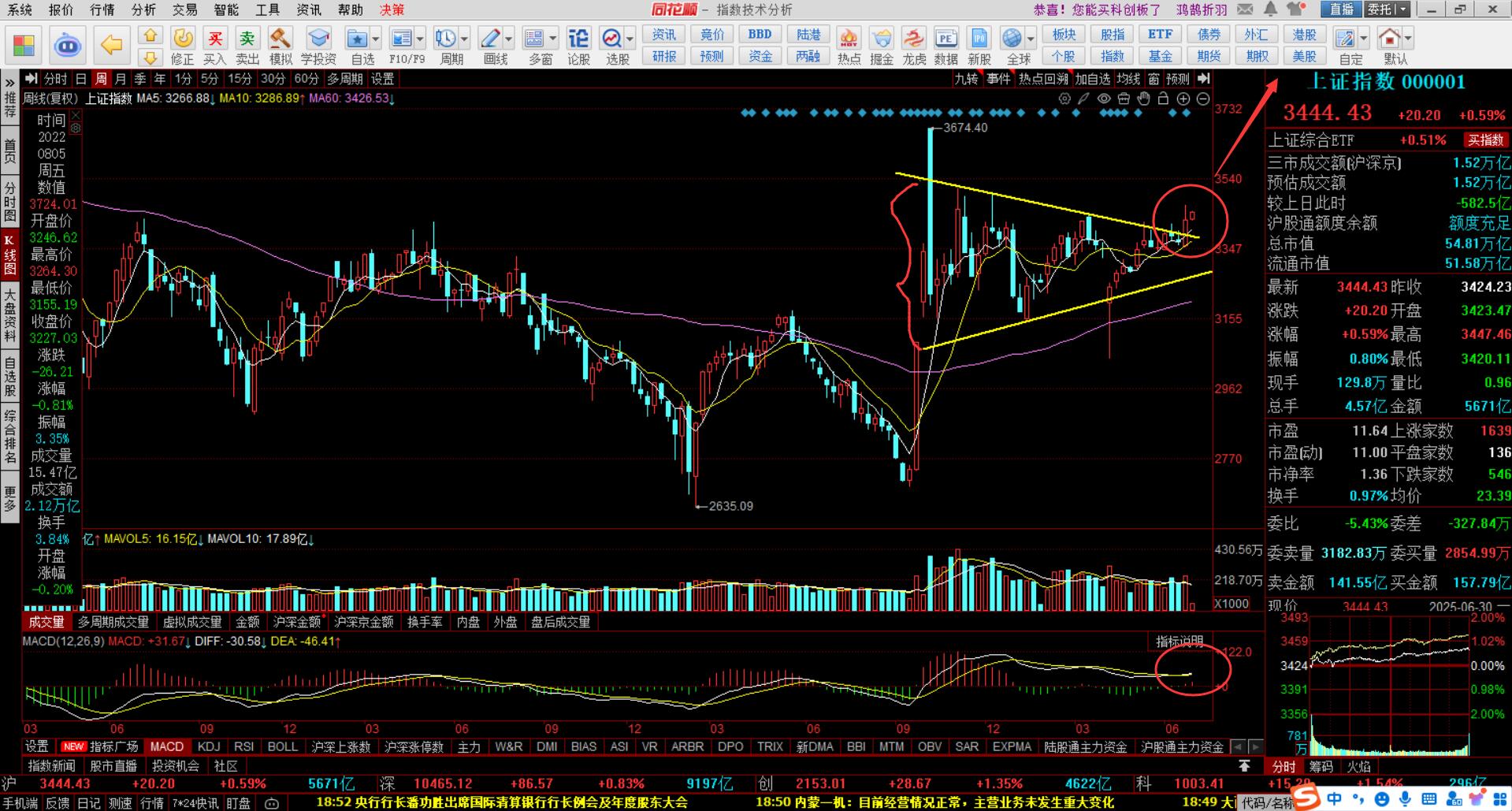The image size is (1512, 811).
Task: Toggle the 均线 moving average display
Action: click(x=1128, y=79)
